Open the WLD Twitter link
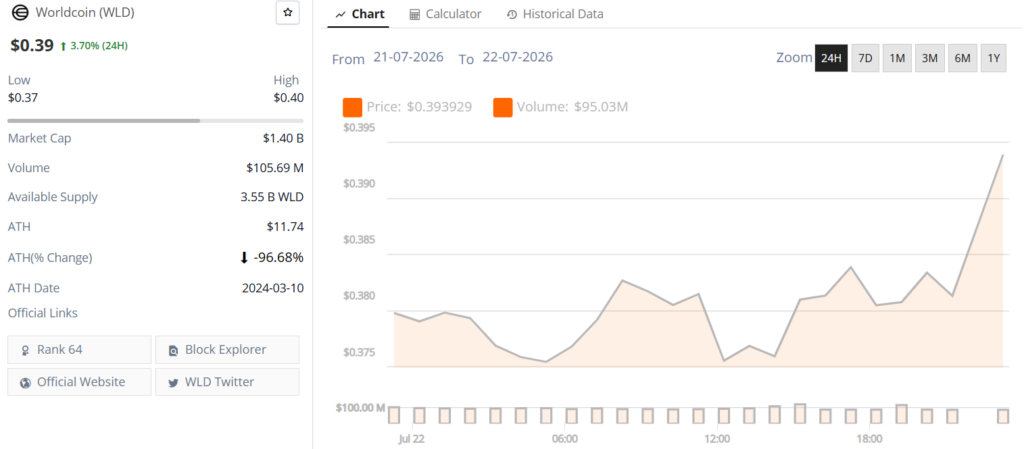Screen dimensions: 1024x449 (227, 382)
